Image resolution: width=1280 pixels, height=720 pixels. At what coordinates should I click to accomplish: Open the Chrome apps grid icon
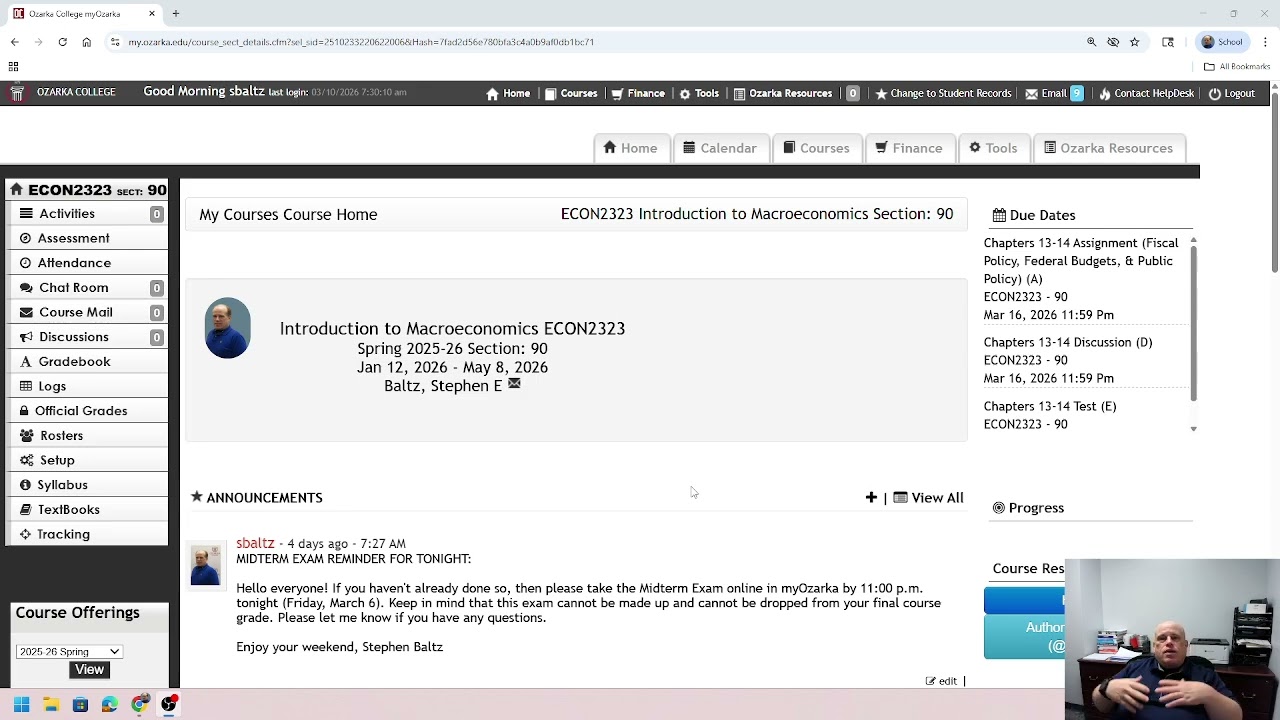tap(13, 66)
